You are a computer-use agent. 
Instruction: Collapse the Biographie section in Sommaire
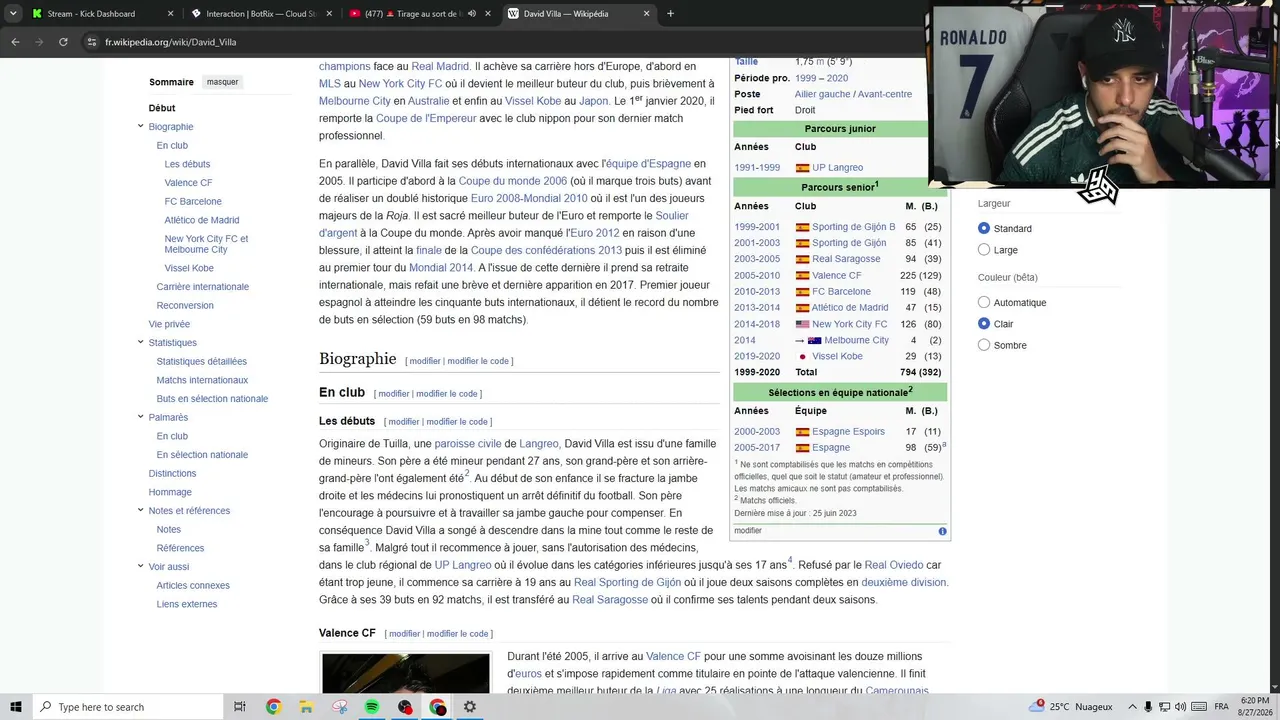coord(141,126)
